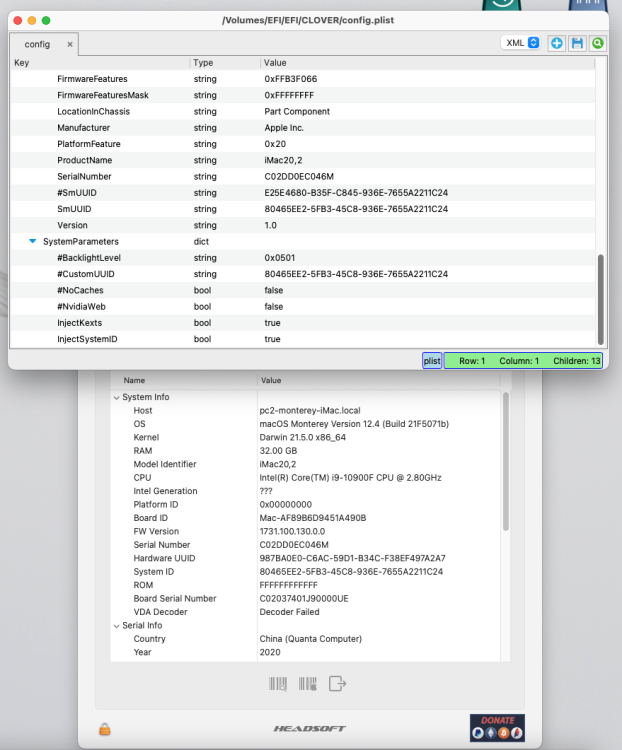This screenshot has height=750, width=622.
Task: Select the #BacklightLevel row
Action: 303,258
